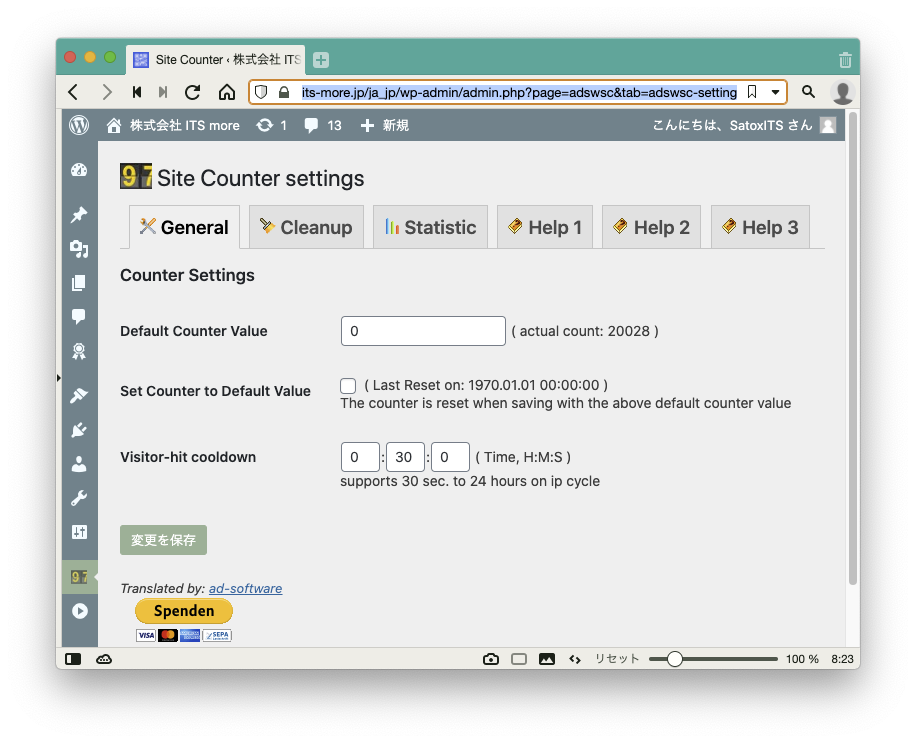The height and width of the screenshot is (743, 916).
Task: Adjust the page zoom slider
Action: coord(675,659)
